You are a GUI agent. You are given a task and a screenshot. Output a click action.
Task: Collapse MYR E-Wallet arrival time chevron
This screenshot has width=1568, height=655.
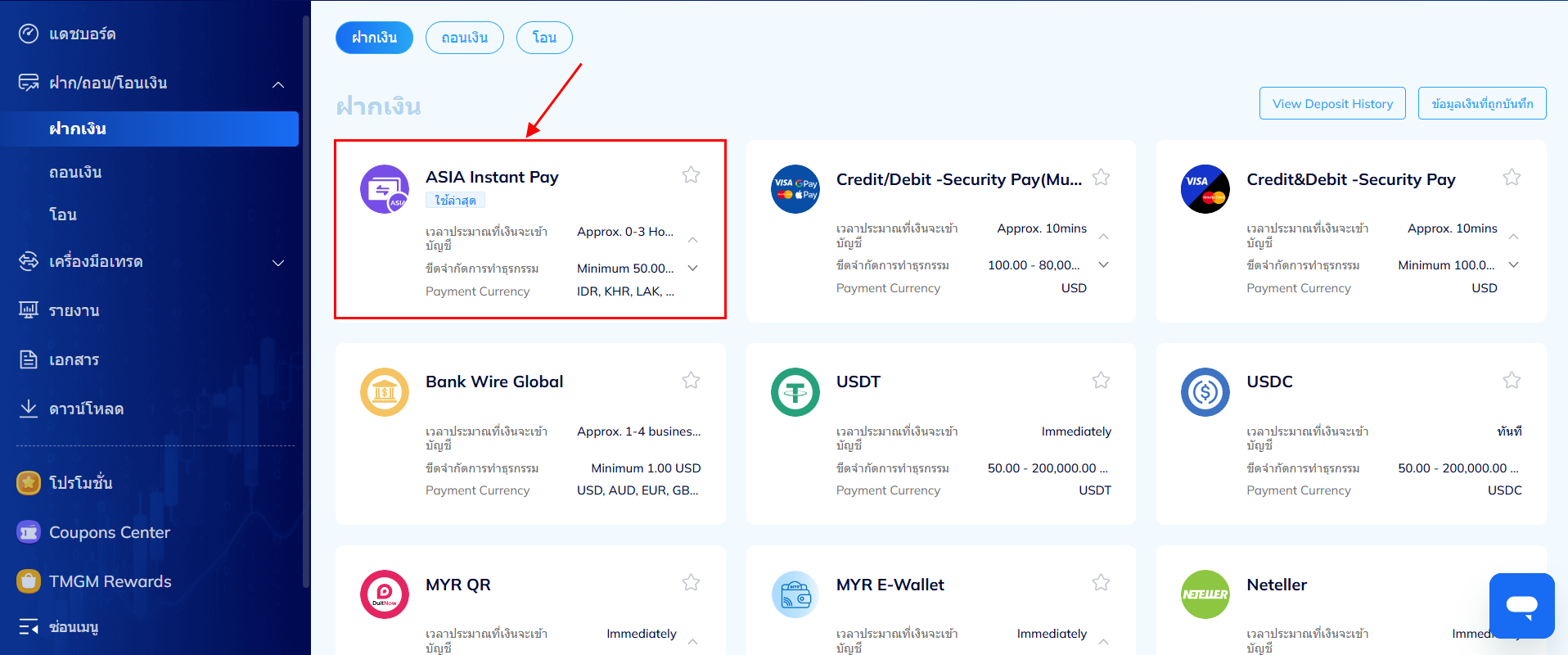[1104, 642]
